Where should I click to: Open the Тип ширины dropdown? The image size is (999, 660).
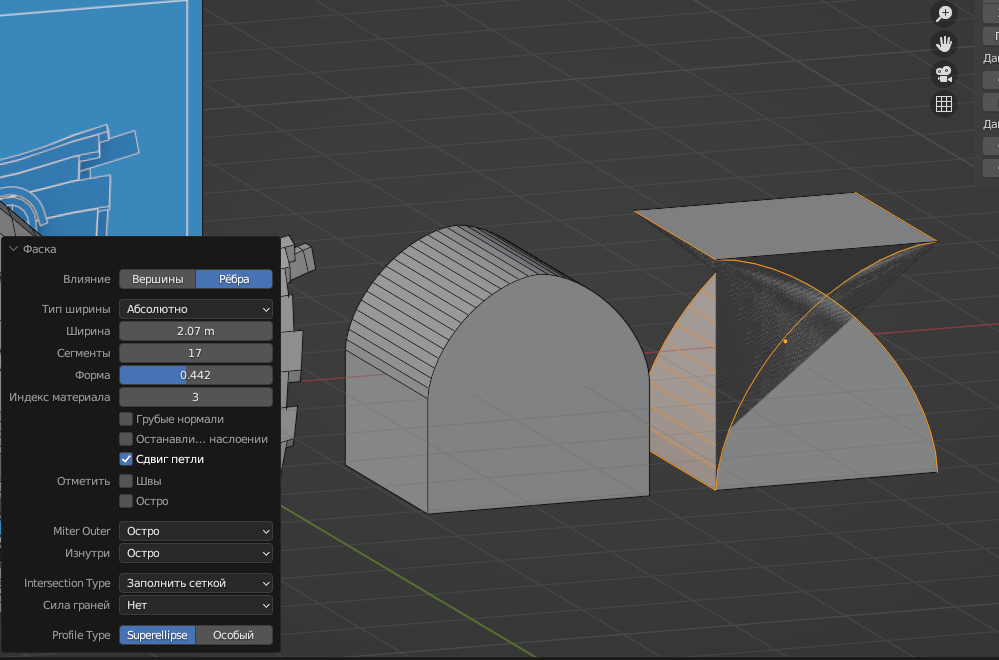(196, 309)
